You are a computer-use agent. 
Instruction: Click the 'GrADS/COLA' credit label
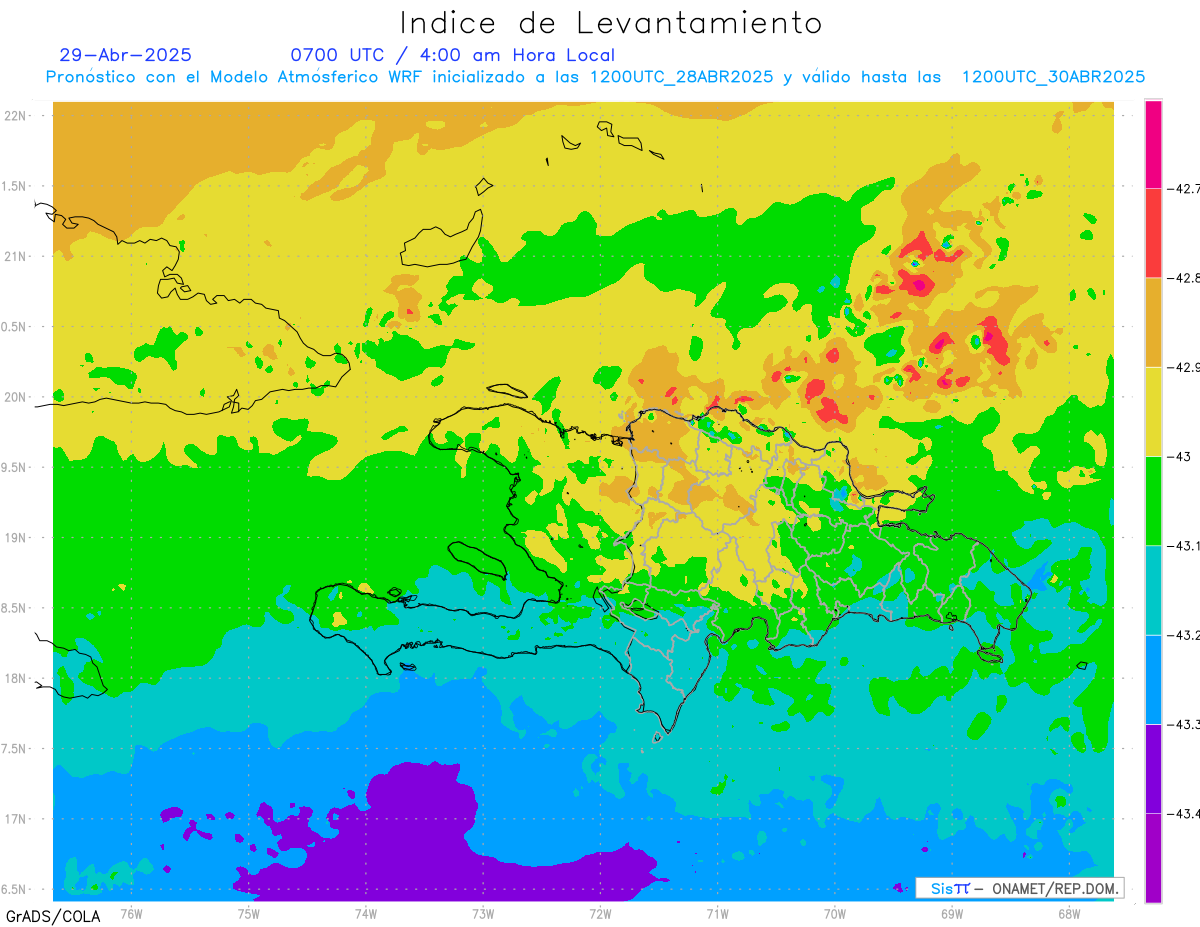[x=53, y=916]
